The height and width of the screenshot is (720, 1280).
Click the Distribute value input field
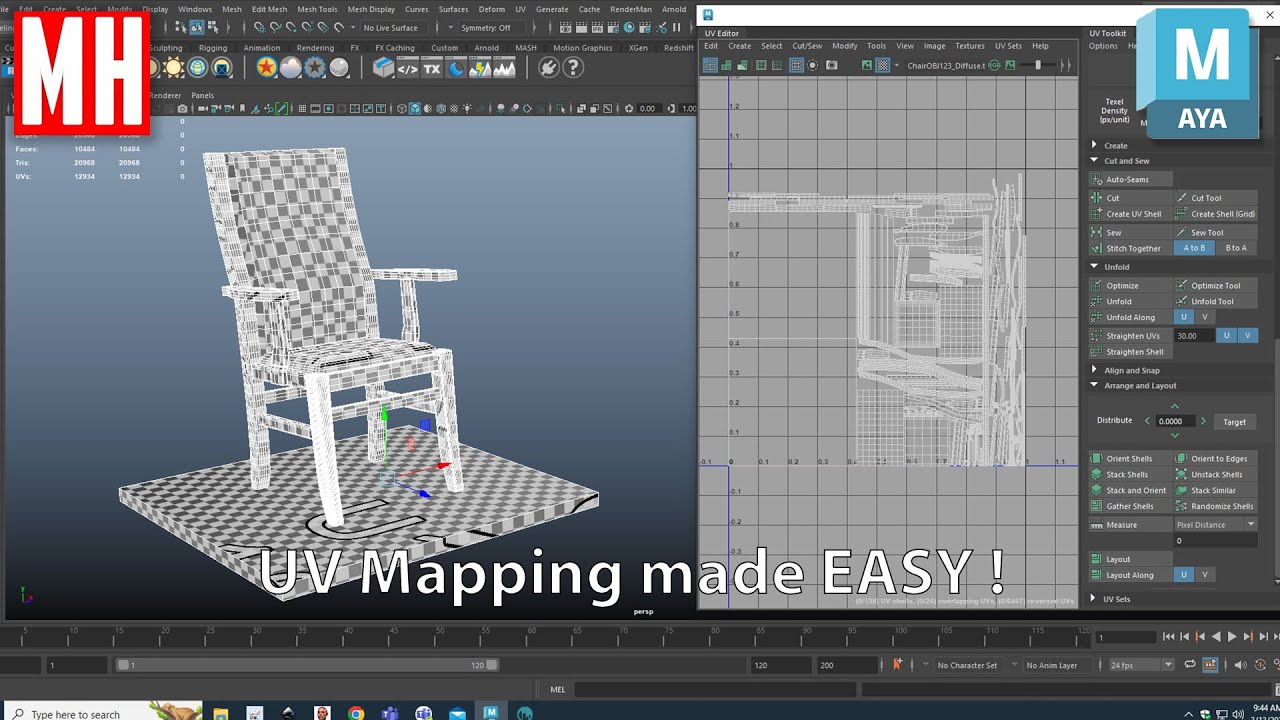[1175, 422]
